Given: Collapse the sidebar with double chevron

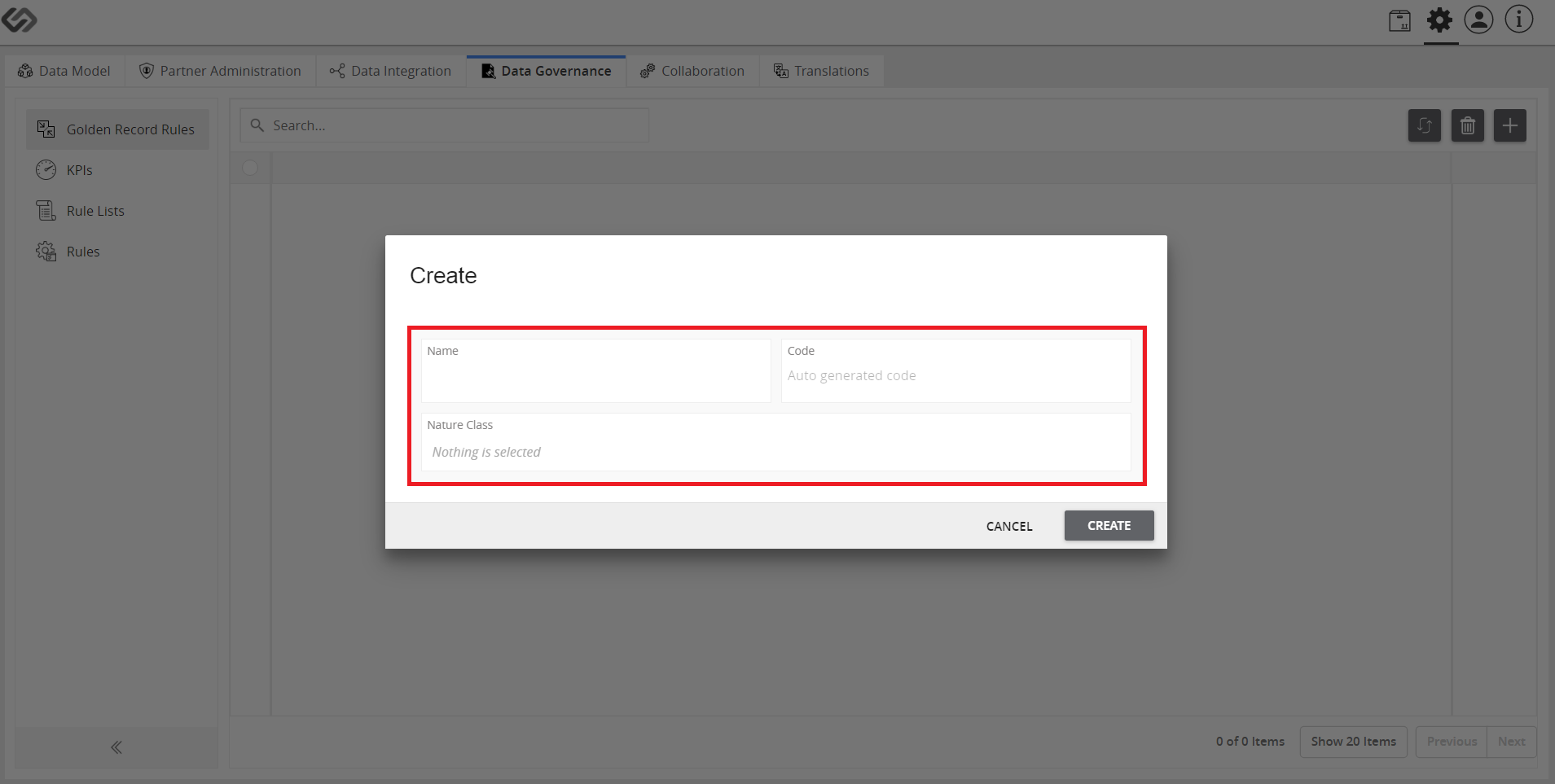Looking at the screenshot, I should click(x=116, y=747).
